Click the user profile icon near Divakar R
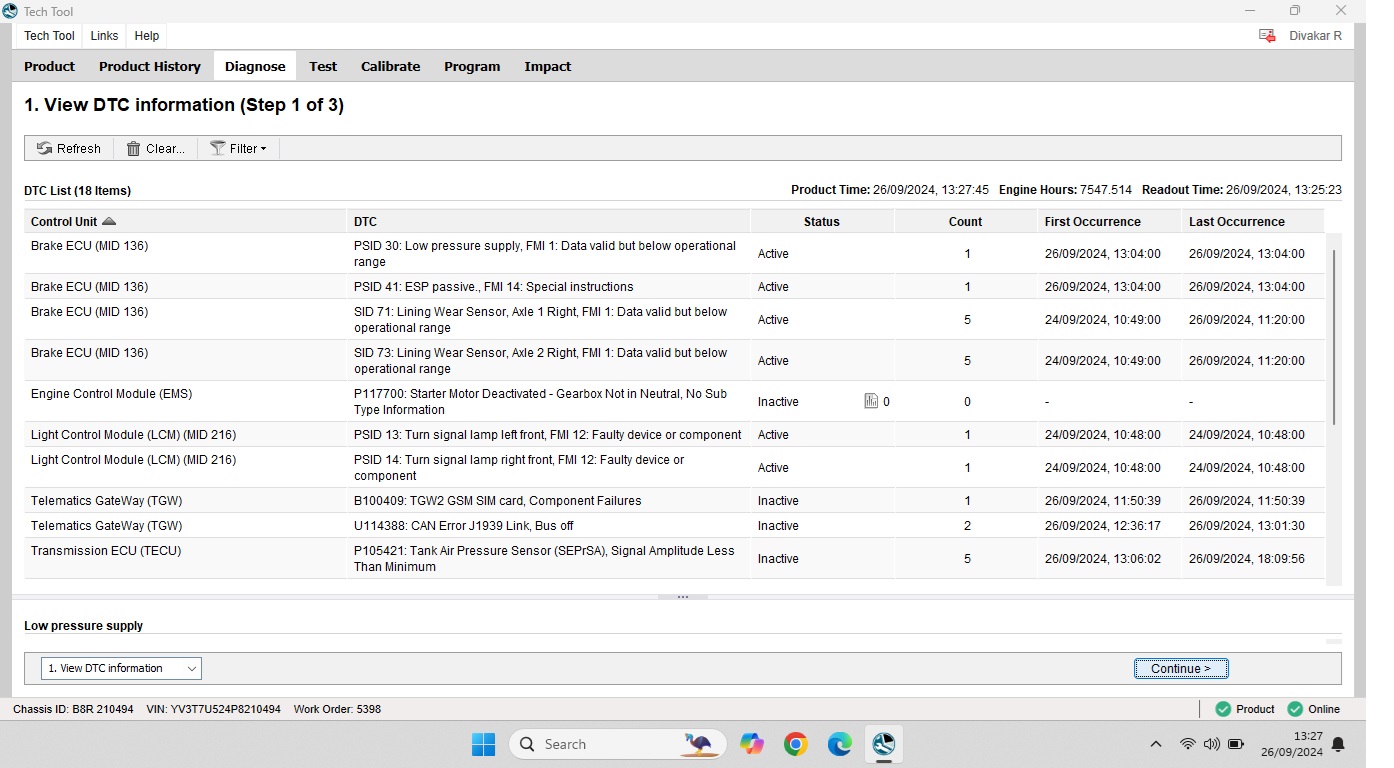This screenshot has width=1394, height=768. coord(1267,36)
